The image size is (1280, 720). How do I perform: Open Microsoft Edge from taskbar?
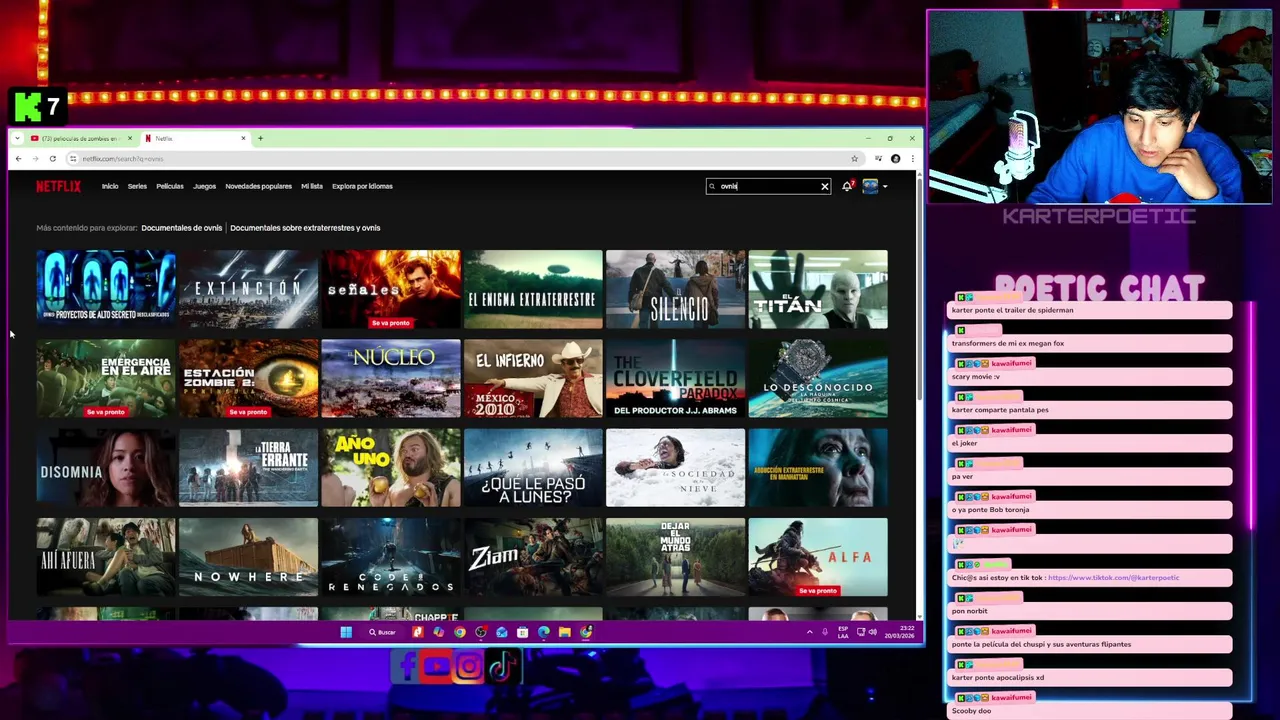tap(544, 632)
